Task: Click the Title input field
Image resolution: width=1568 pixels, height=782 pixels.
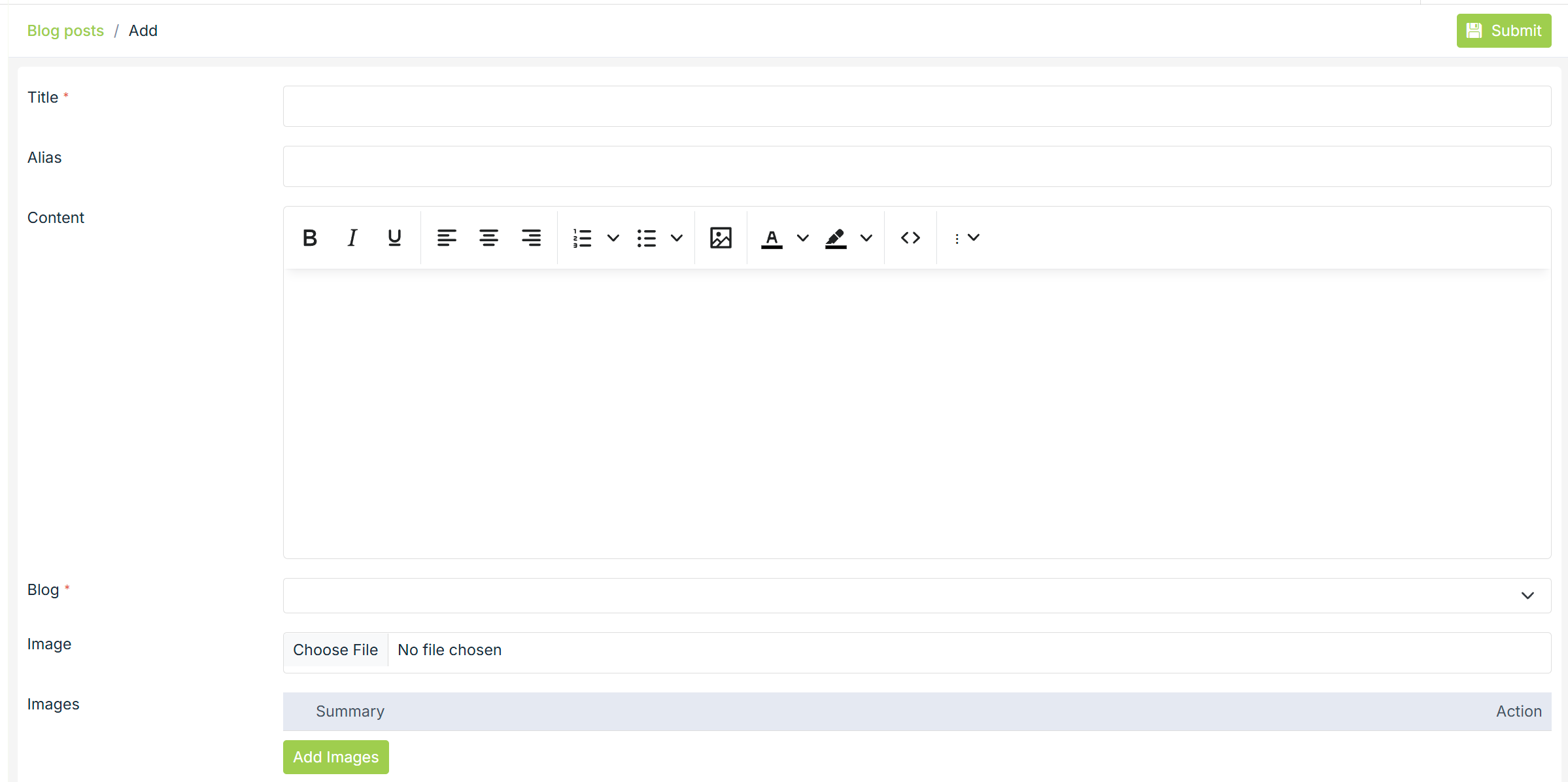Action: 915,106
